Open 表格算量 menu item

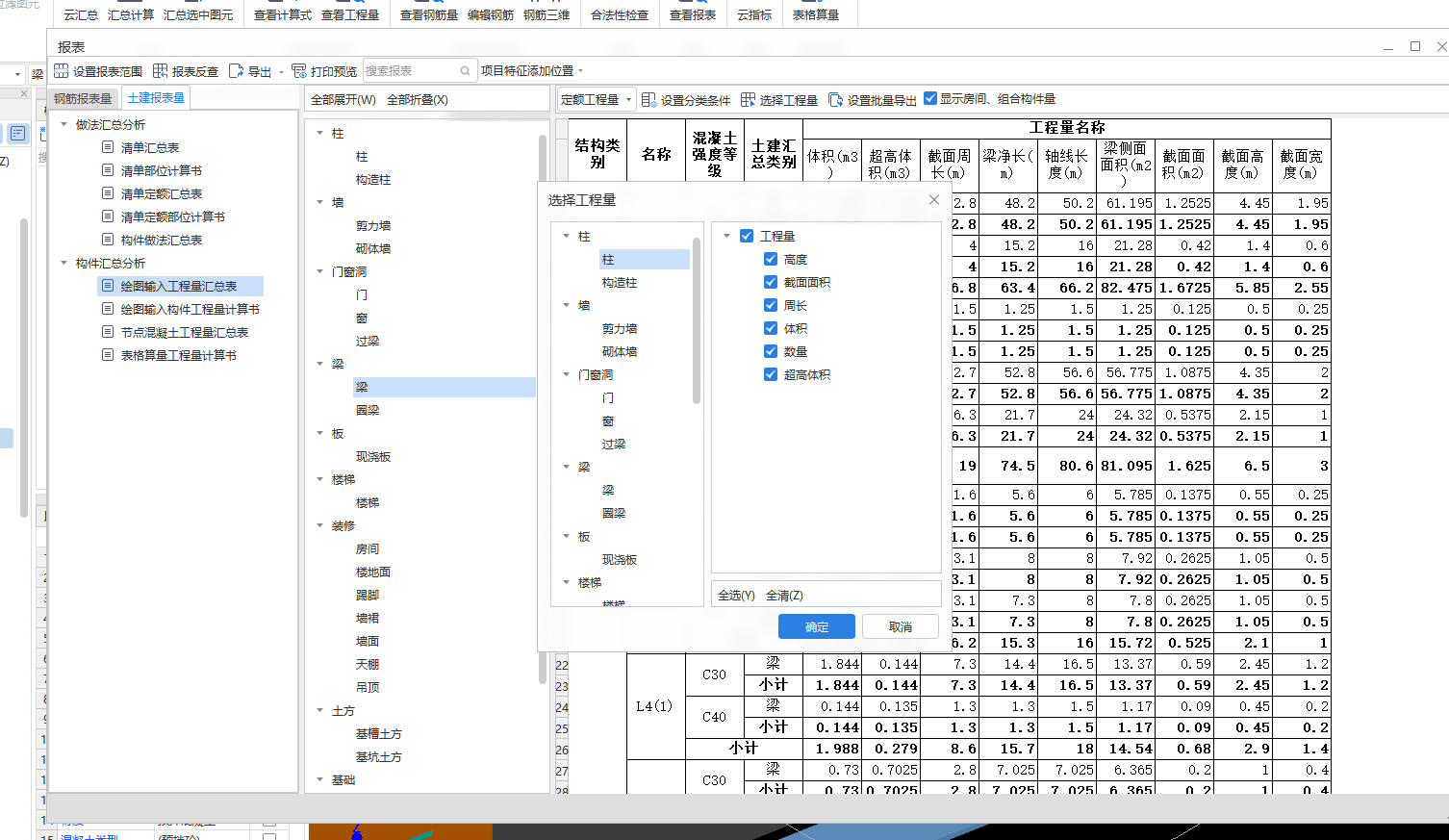point(816,15)
